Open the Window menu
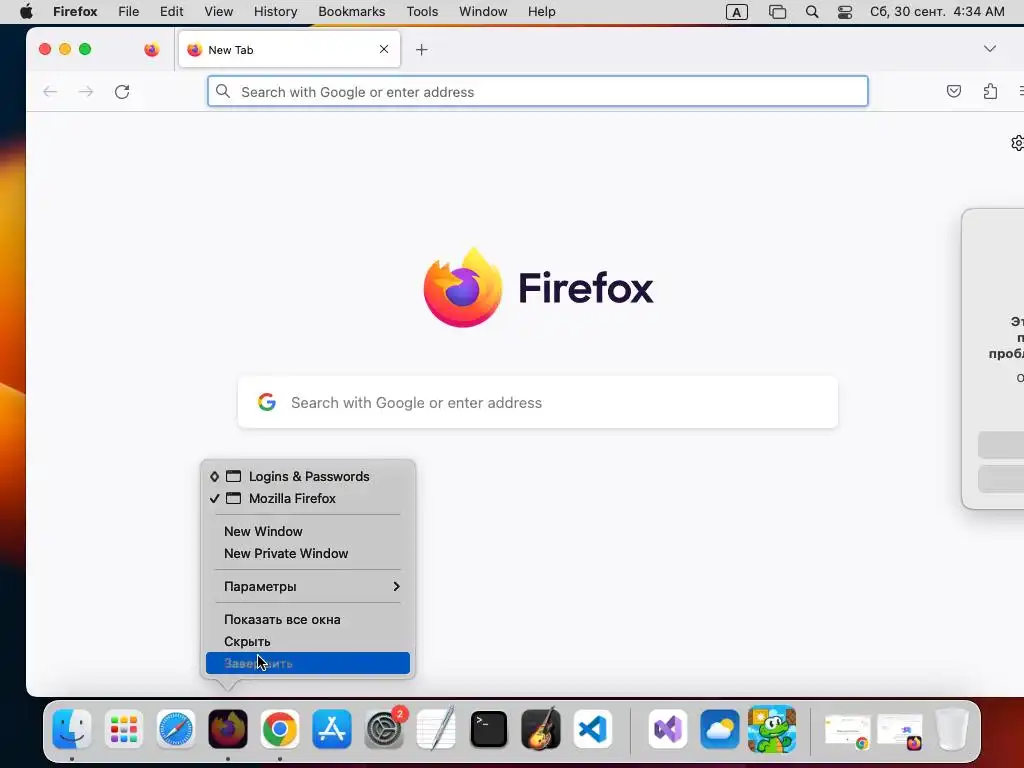Viewport: 1024px width, 768px height. pyautogui.click(x=483, y=12)
